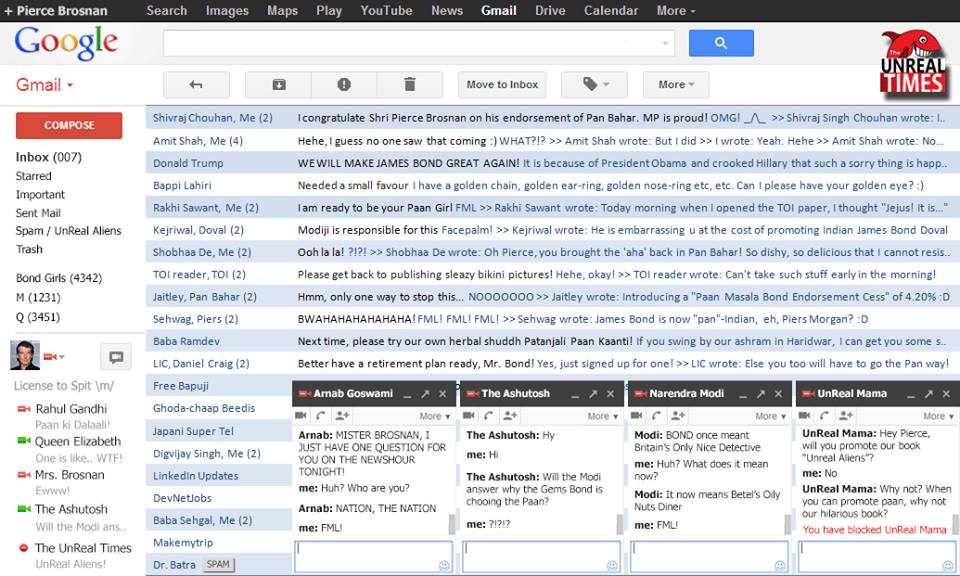
Task: Open the Trash folder
Action: (x=29, y=249)
